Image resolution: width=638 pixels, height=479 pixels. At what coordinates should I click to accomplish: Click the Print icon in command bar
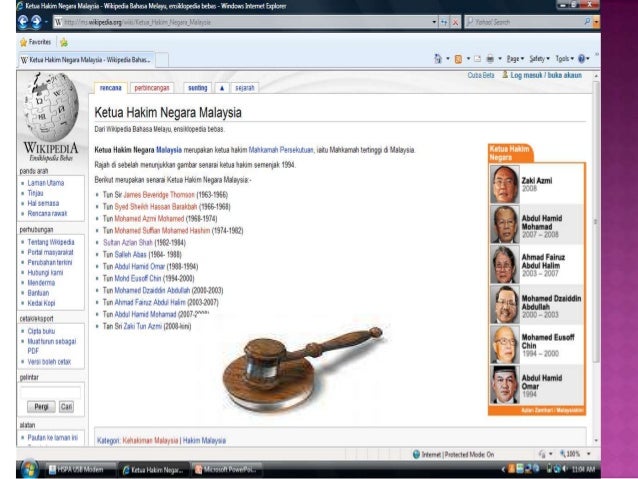pos(490,59)
